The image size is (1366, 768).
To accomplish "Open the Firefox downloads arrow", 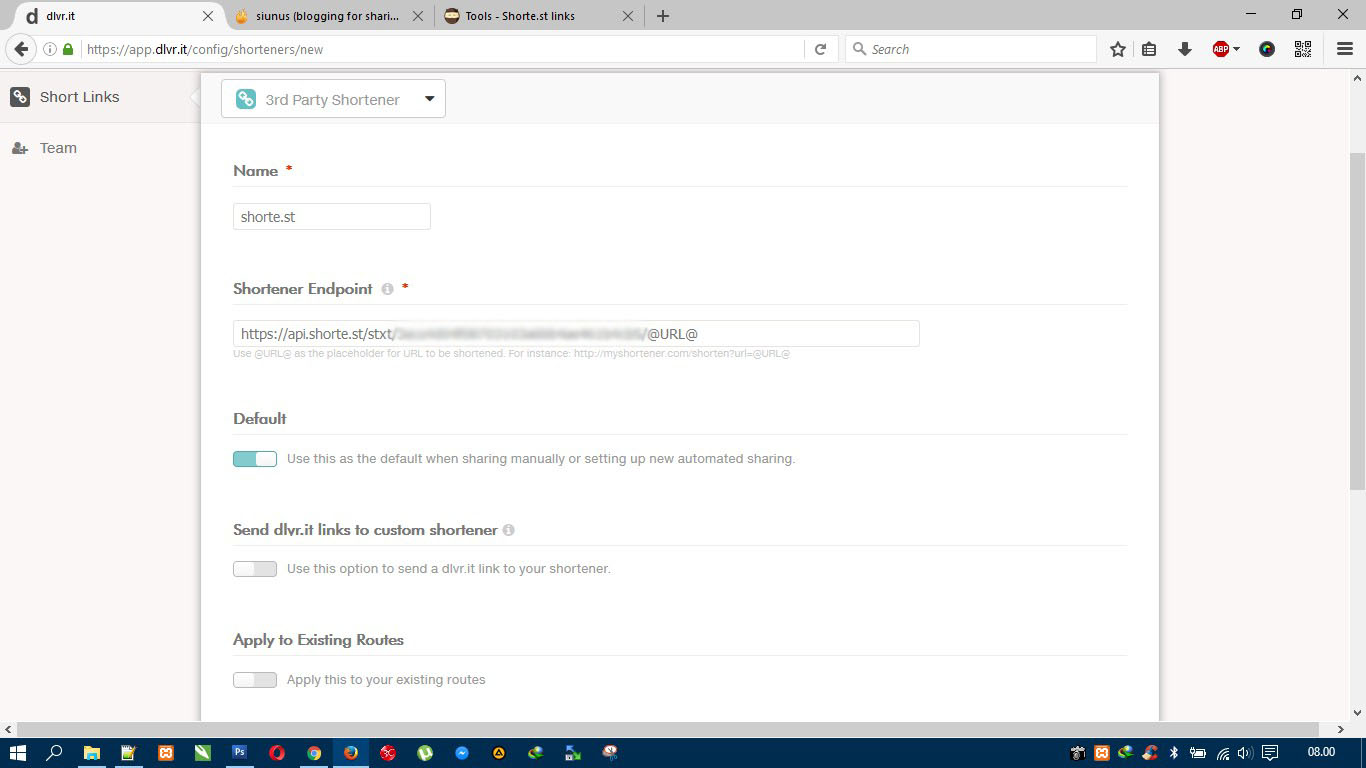I will 1185,49.
